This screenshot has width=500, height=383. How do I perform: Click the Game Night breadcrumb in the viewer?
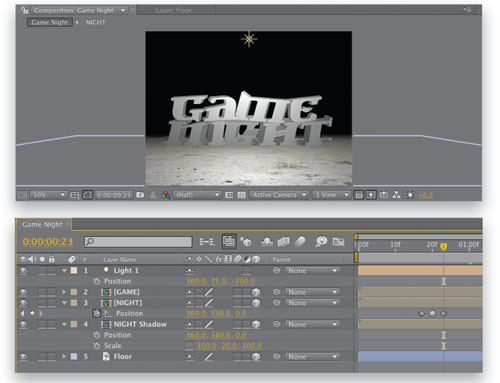(50, 22)
